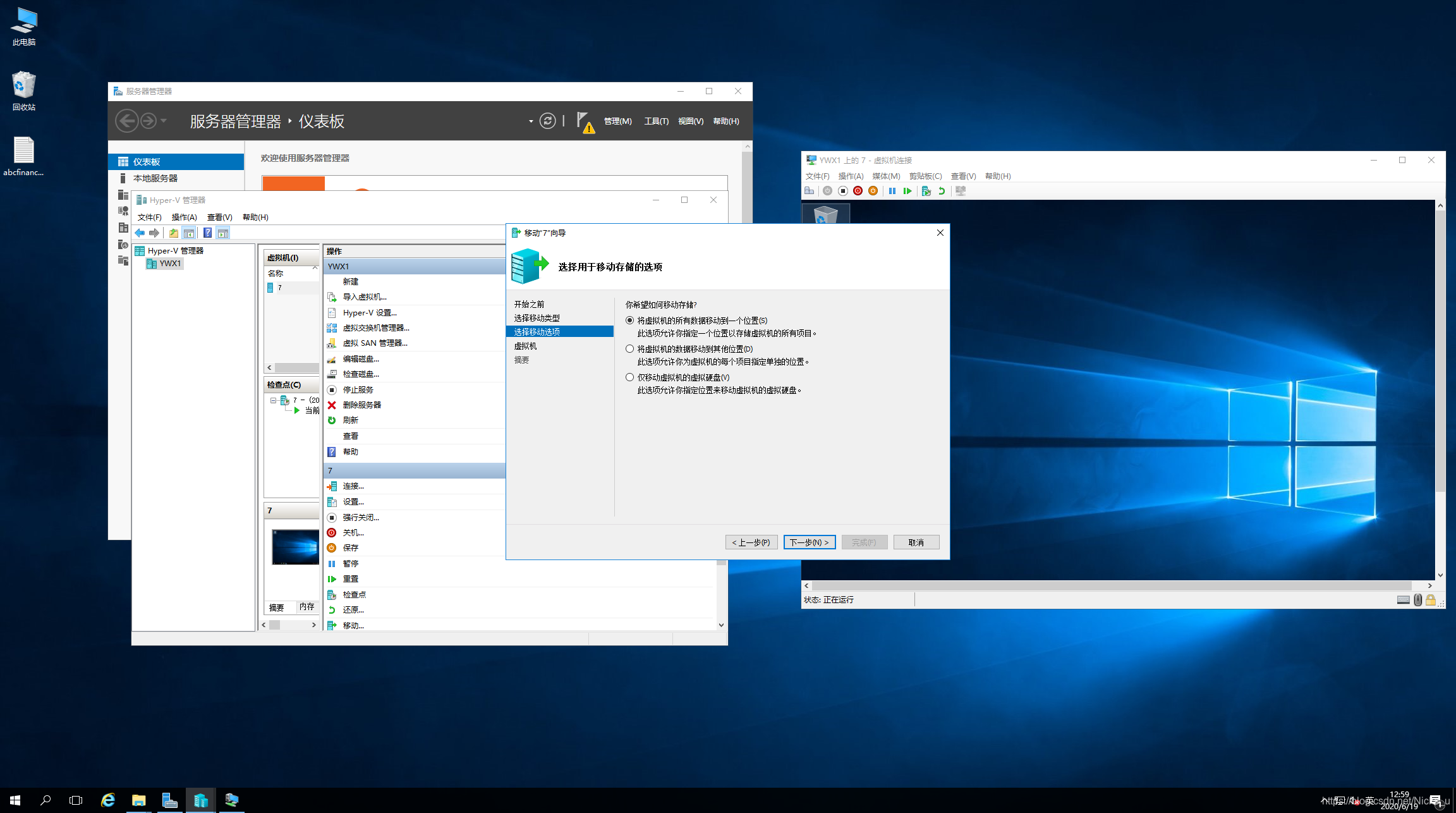
Task: Click the red Shut Down VM toolbar icon
Action: pyautogui.click(x=858, y=191)
